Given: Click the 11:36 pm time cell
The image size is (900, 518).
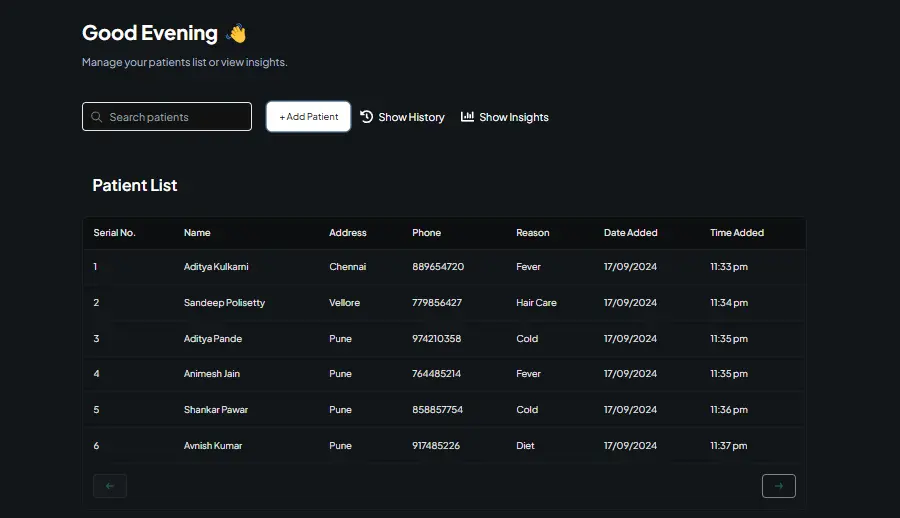Looking at the screenshot, I should tap(729, 409).
